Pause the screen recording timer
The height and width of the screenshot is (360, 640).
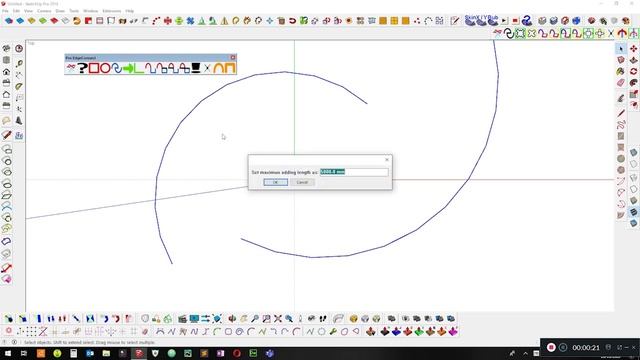coord(563,347)
